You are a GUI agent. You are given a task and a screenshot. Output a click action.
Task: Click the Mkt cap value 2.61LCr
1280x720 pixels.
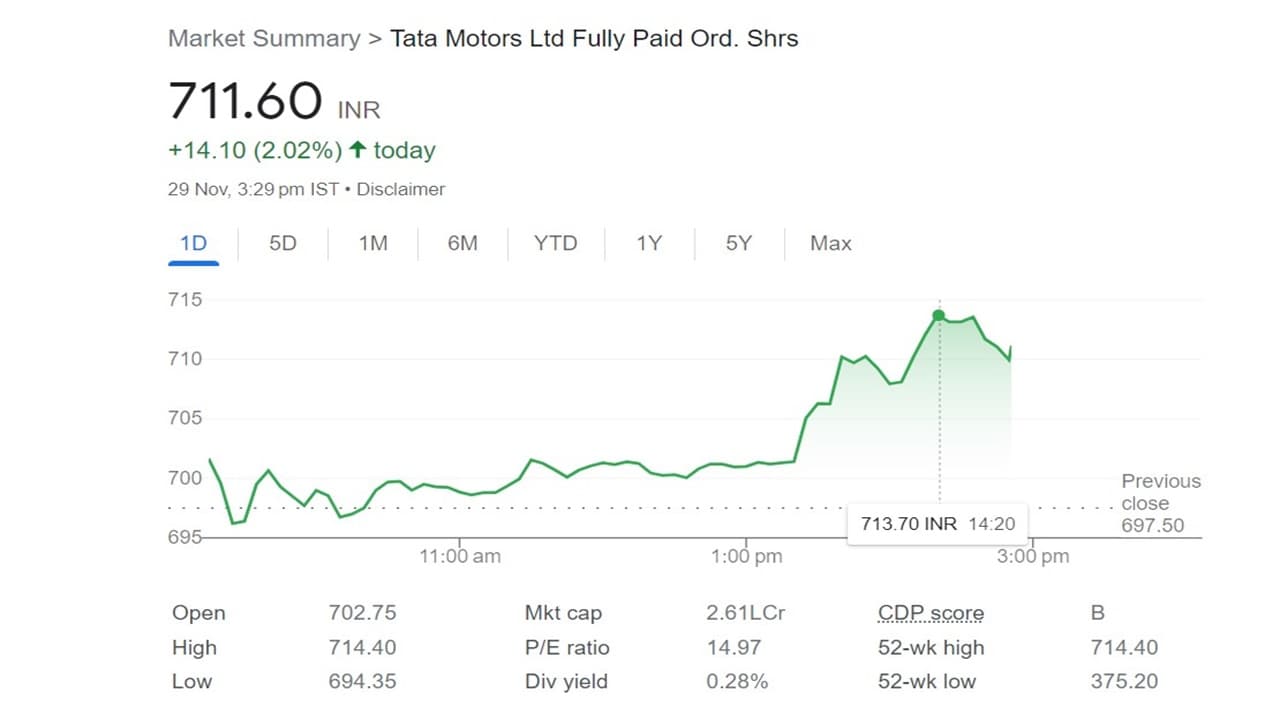coord(746,613)
